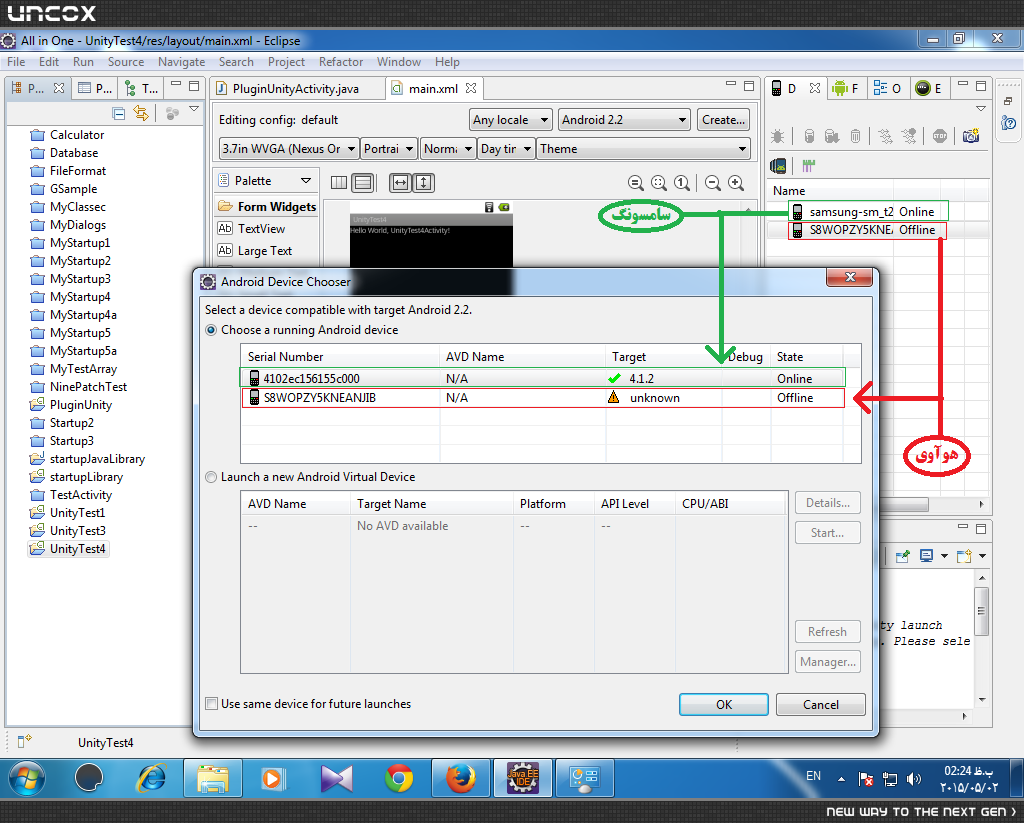This screenshot has height=823, width=1024.
Task: Click the Screen Capture camera icon in Devices
Action: coord(971,136)
